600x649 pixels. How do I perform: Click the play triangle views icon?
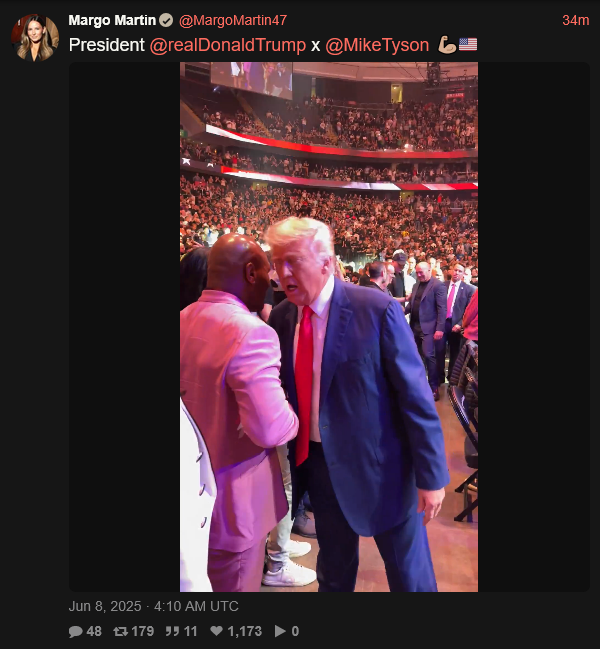[280, 631]
